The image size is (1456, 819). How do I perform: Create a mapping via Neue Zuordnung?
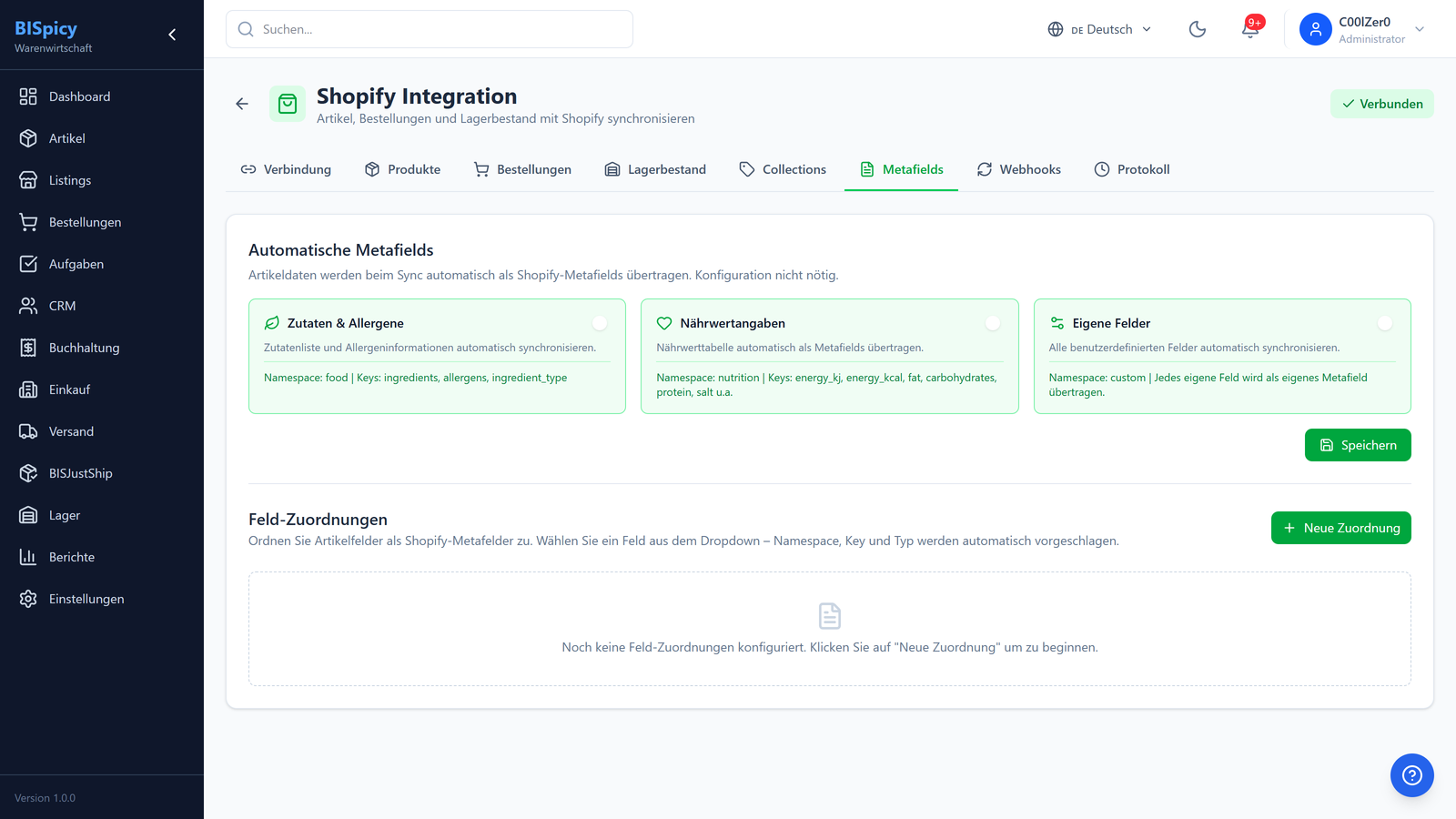pos(1340,528)
